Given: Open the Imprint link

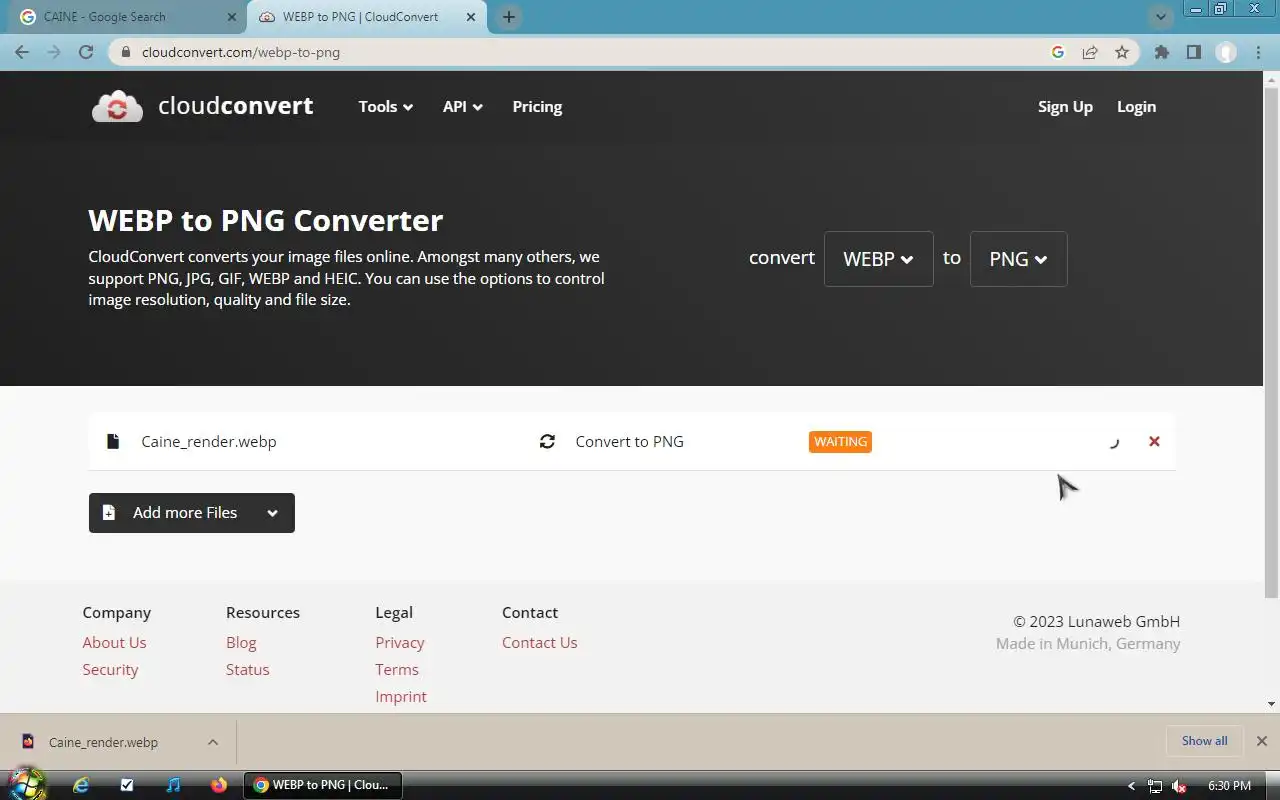Looking at the screenshot, I should point(401,697).
